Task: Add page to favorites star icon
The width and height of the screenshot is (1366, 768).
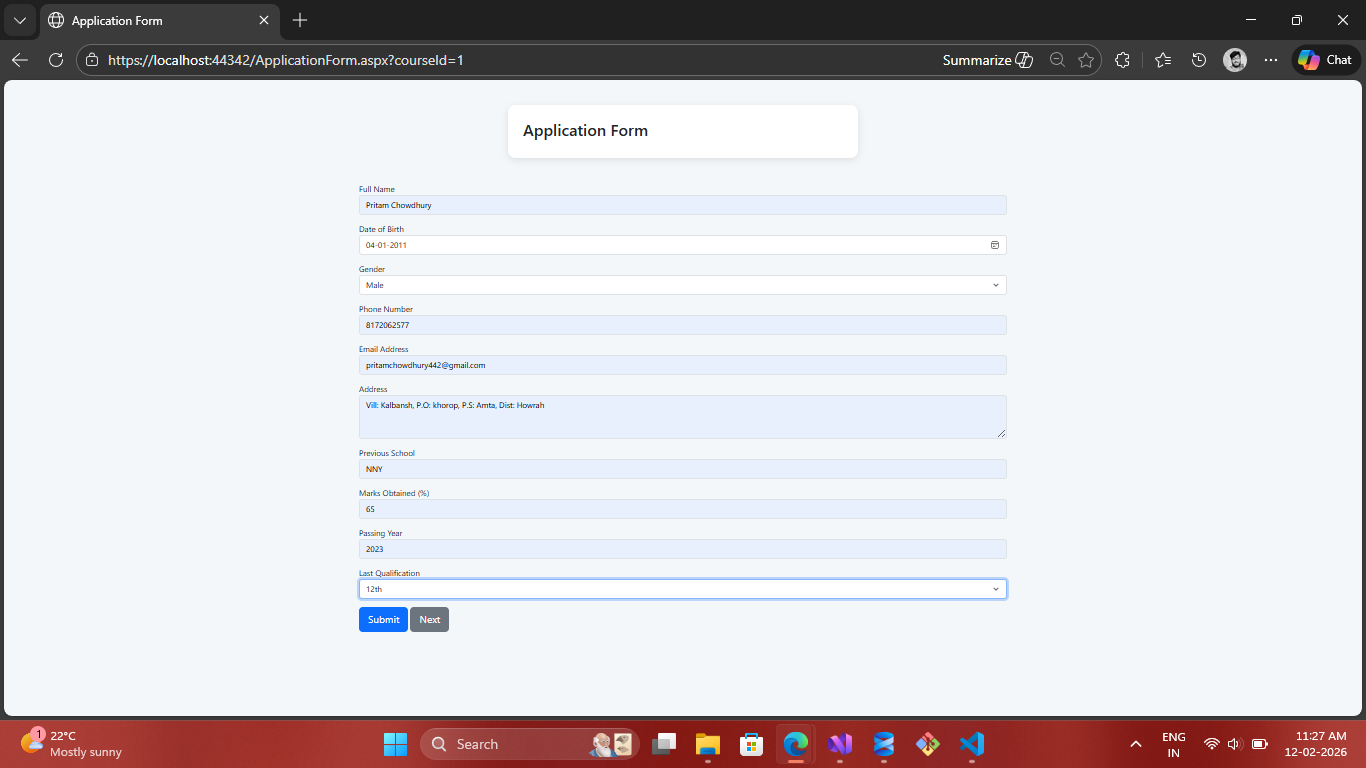Action: point(1086,60)
